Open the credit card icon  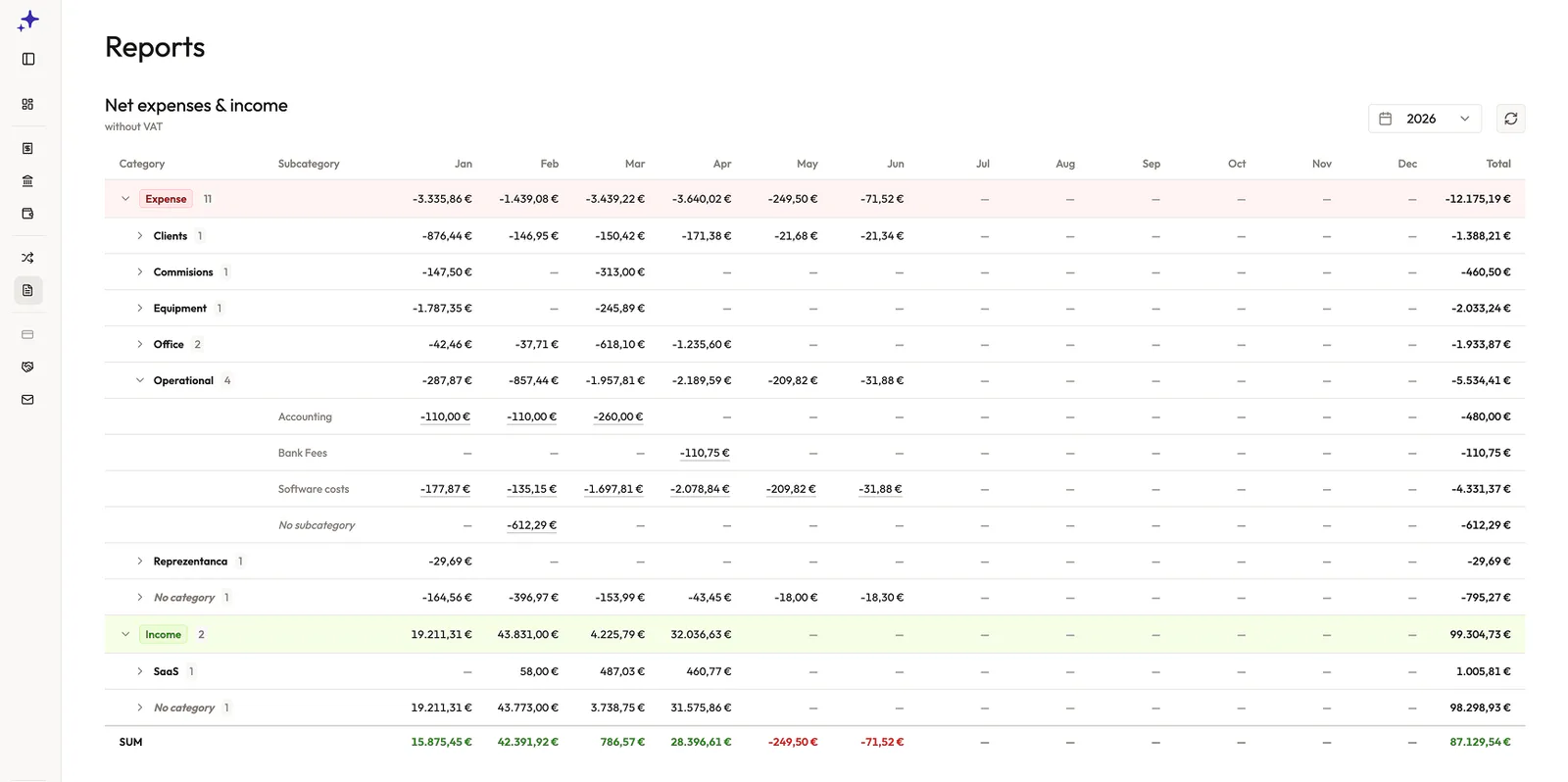(x=27, y=334)
